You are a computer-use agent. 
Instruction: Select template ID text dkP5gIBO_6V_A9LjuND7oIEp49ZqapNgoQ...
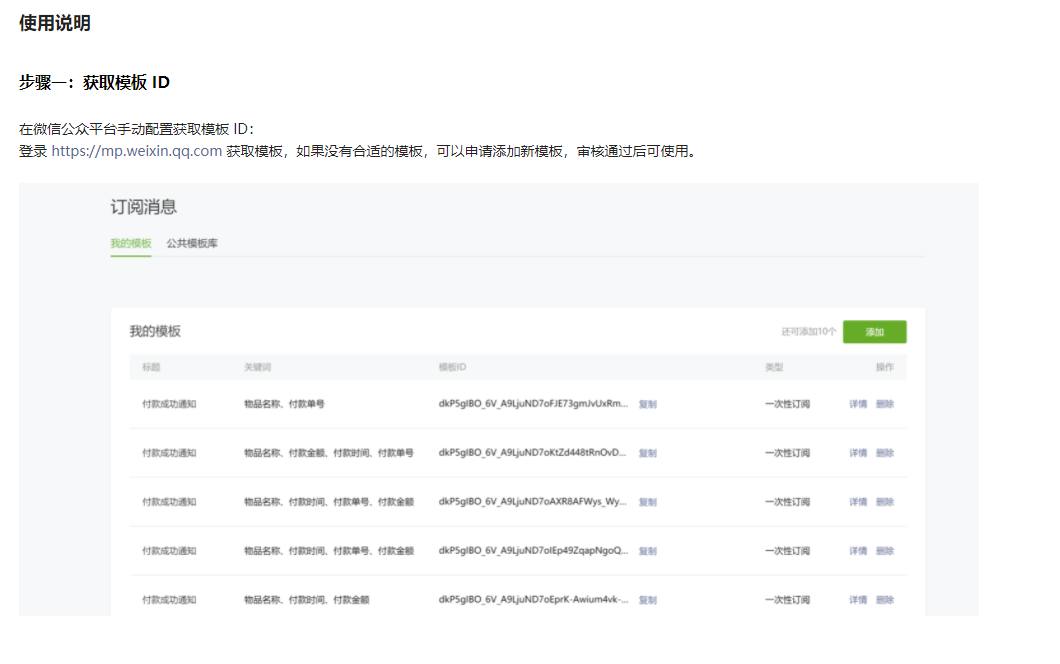(x=533, y=550)
